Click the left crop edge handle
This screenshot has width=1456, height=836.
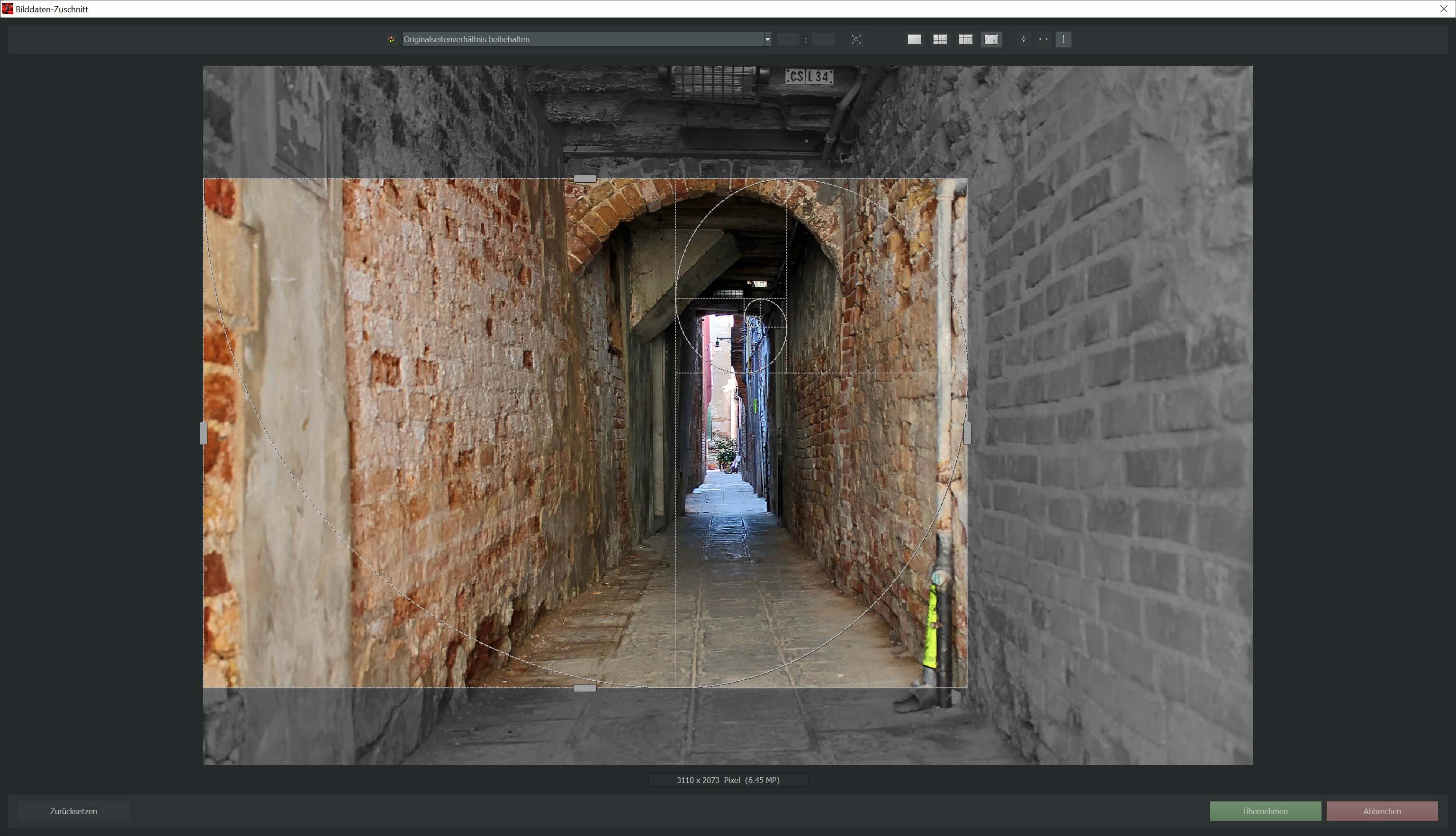click(203, 434)
